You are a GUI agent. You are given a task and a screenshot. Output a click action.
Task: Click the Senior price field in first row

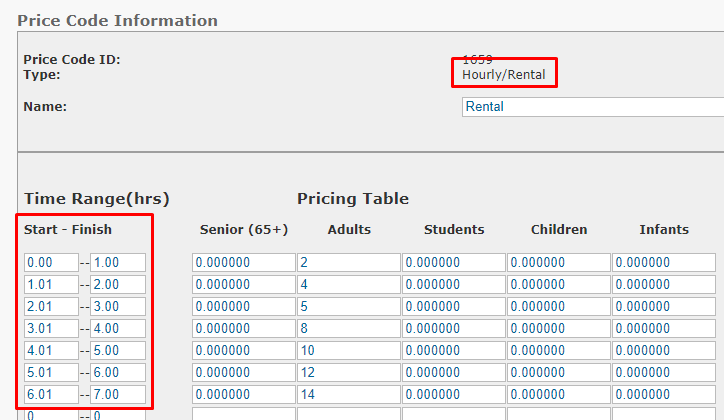243,263
